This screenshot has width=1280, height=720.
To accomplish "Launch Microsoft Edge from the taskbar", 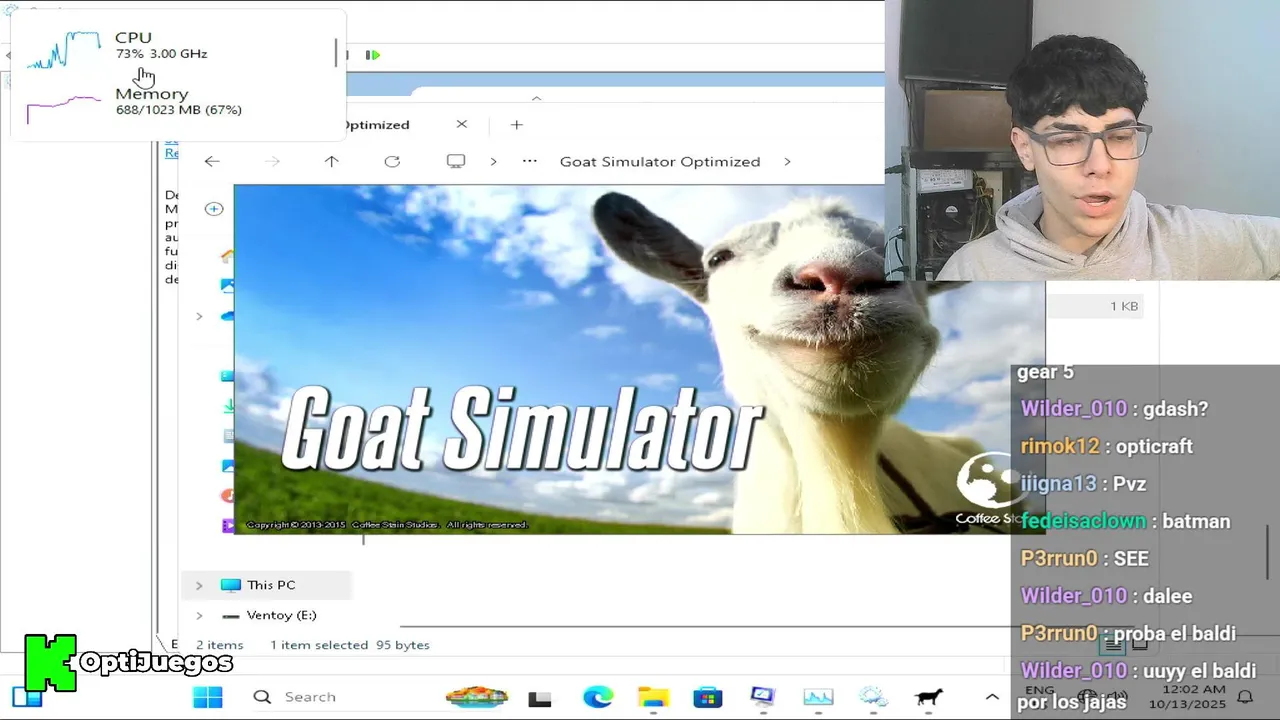I will tap(598, 697).
